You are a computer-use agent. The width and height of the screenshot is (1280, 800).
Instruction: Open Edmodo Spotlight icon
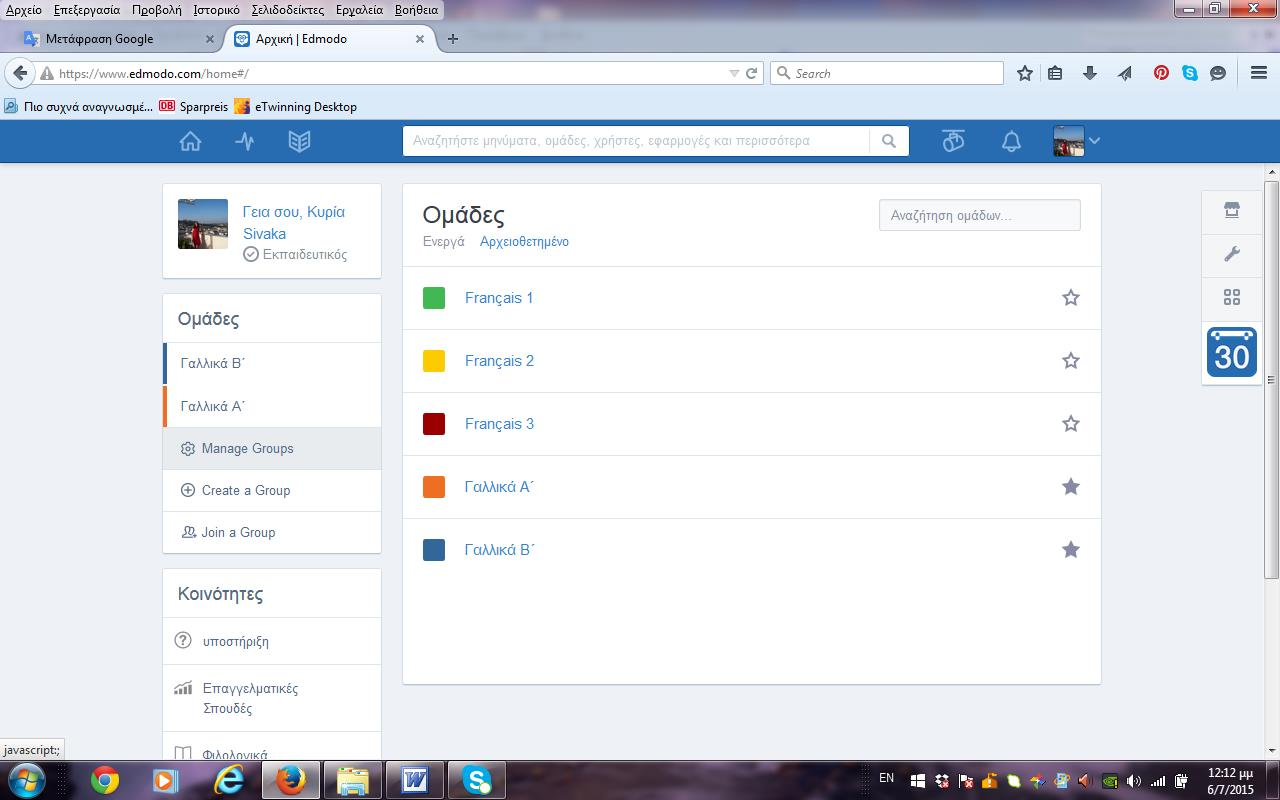coord(953,141)
